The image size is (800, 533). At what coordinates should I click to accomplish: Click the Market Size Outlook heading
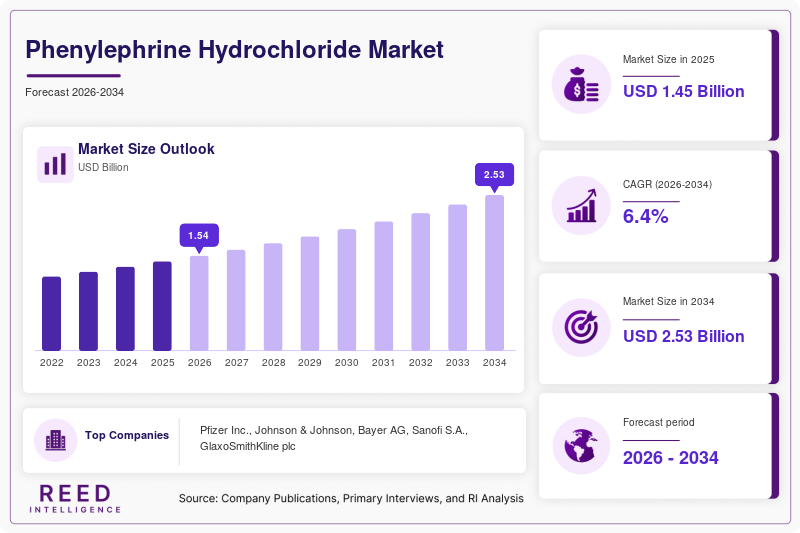click(146, 149)
